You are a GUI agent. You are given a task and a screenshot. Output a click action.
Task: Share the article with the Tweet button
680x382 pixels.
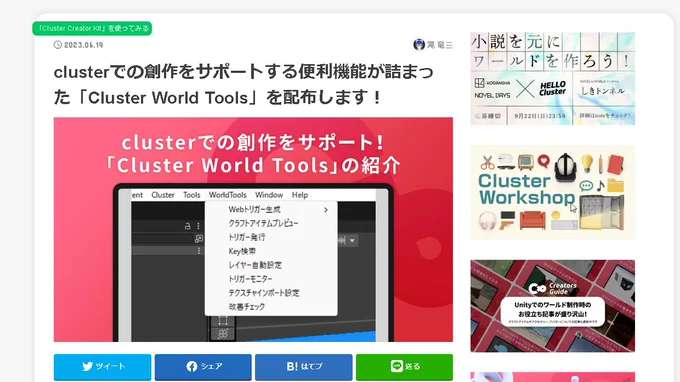point(102,367)
